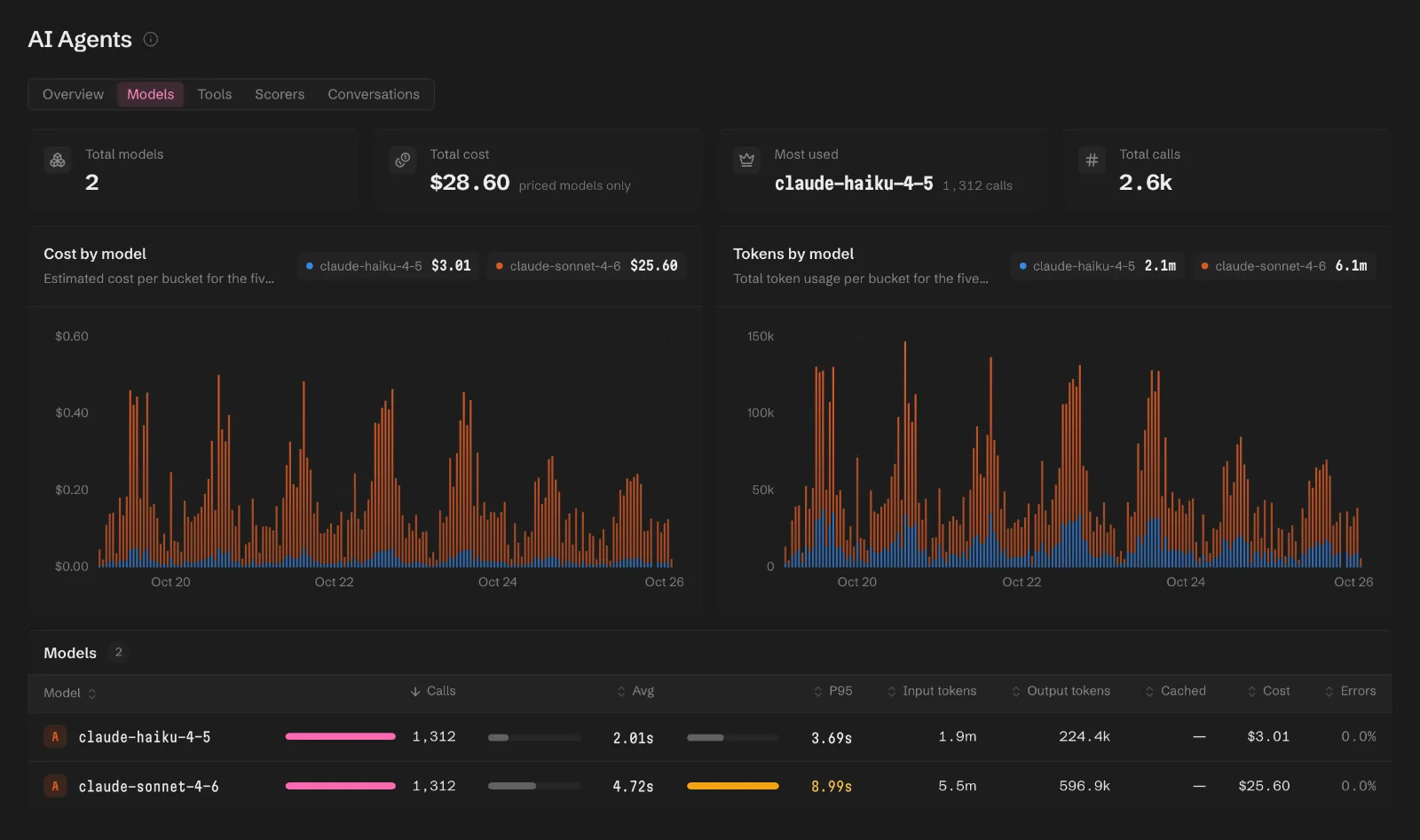The image size is (1420, 840).
Task: Click the sort icon next to Model column
Action: point(92,694)
